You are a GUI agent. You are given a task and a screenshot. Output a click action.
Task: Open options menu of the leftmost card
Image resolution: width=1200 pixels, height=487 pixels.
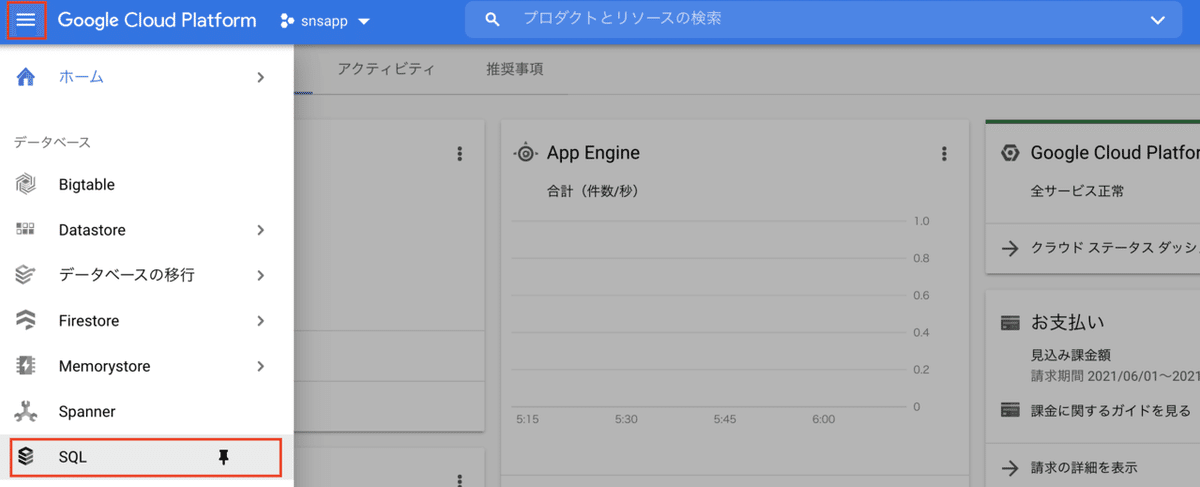pos(460,153)
